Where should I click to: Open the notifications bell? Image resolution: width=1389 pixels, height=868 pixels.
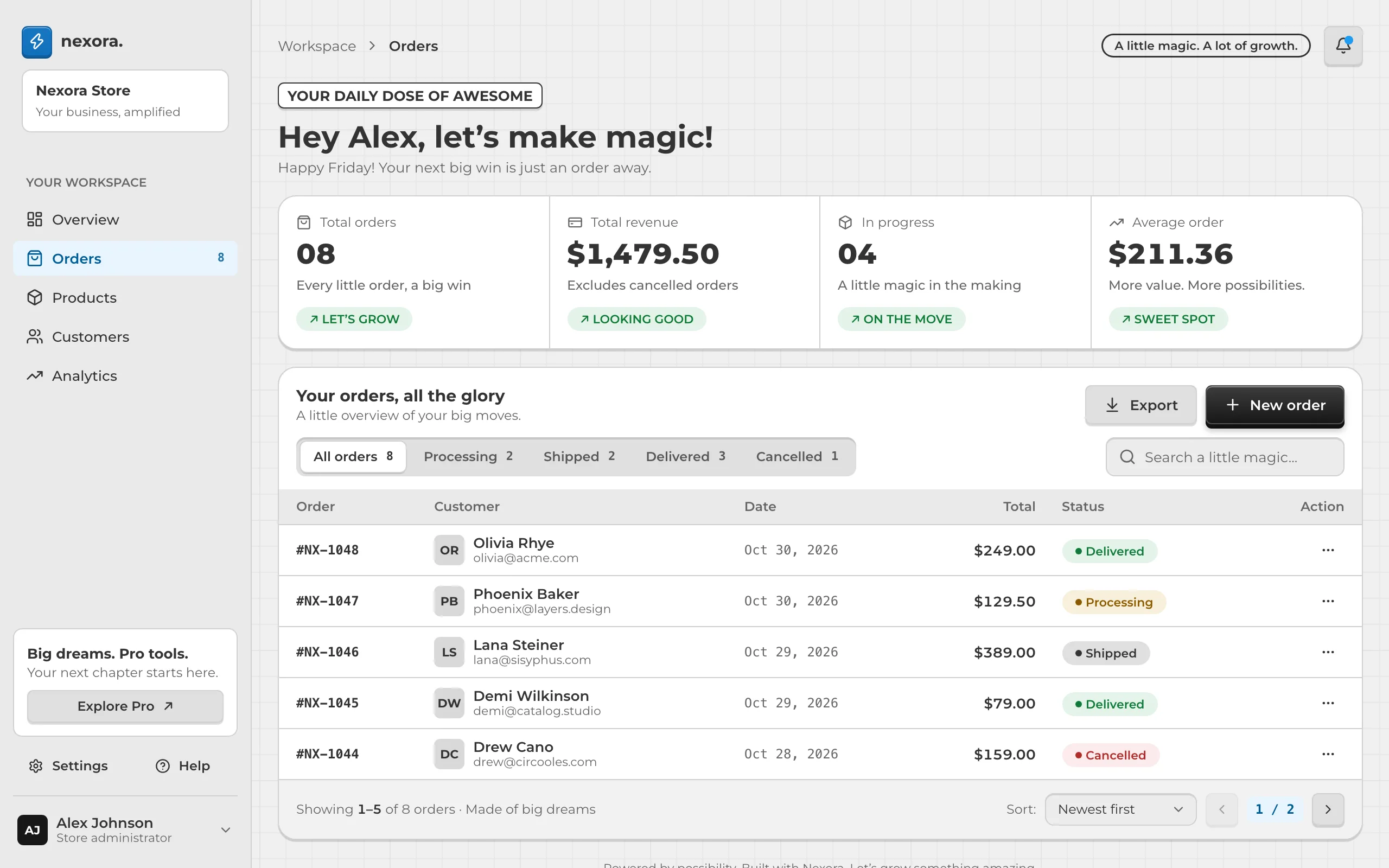(x=1343, y=46)
